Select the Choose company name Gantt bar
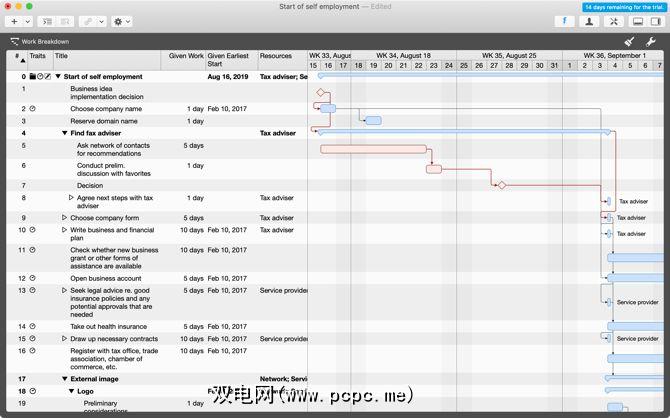The height and width of the screenshot is (418, 670). coord(328,109)
